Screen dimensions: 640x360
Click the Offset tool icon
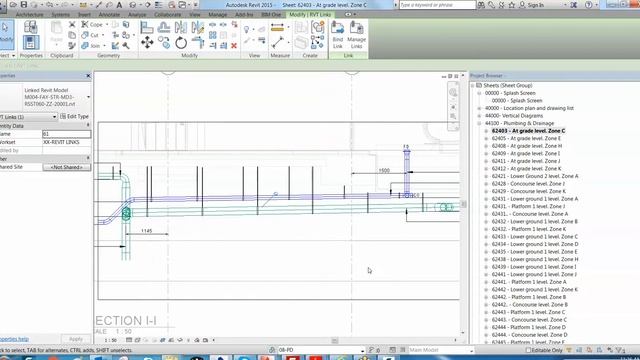tap(164, 27)
